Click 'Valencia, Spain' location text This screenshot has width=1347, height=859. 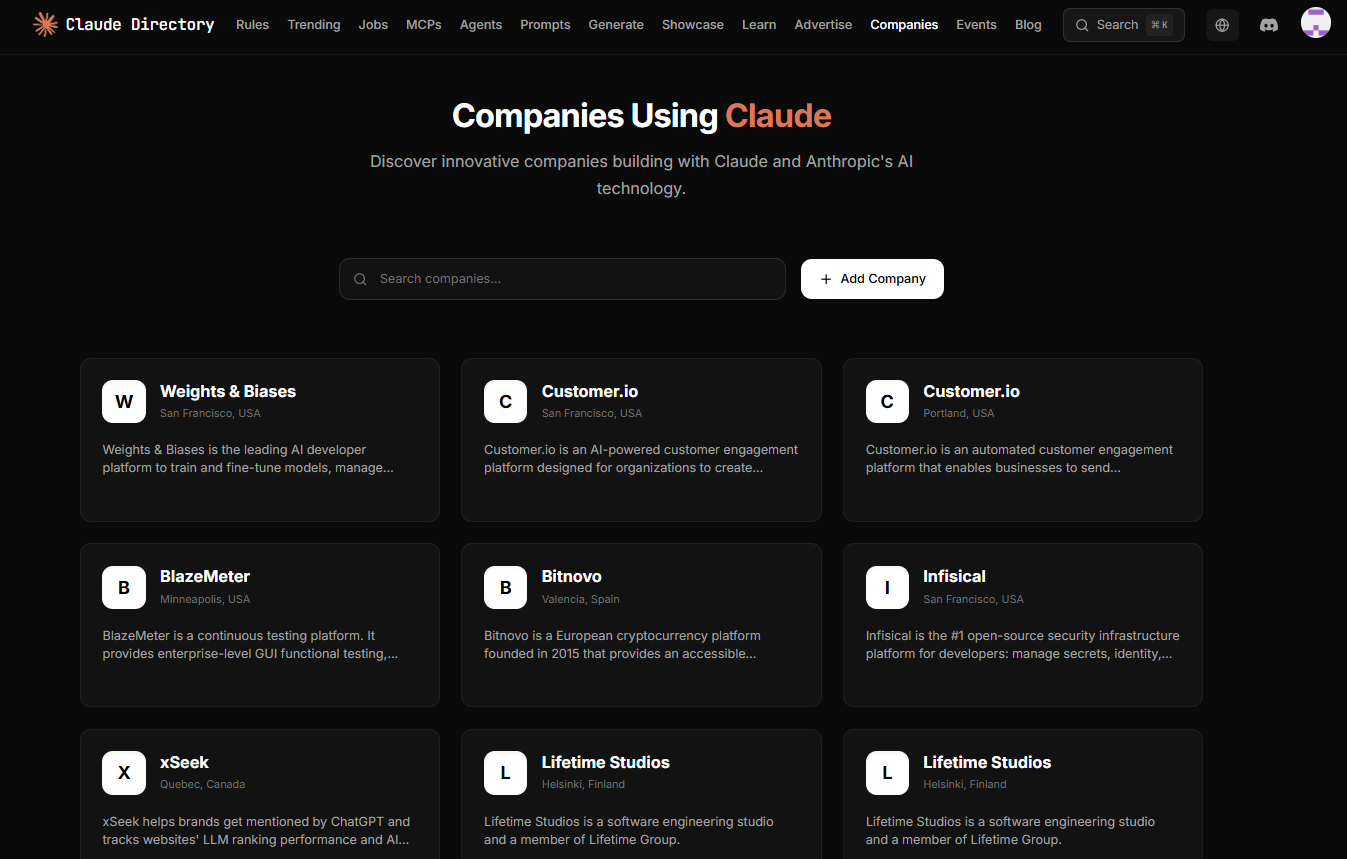[581, 599]
